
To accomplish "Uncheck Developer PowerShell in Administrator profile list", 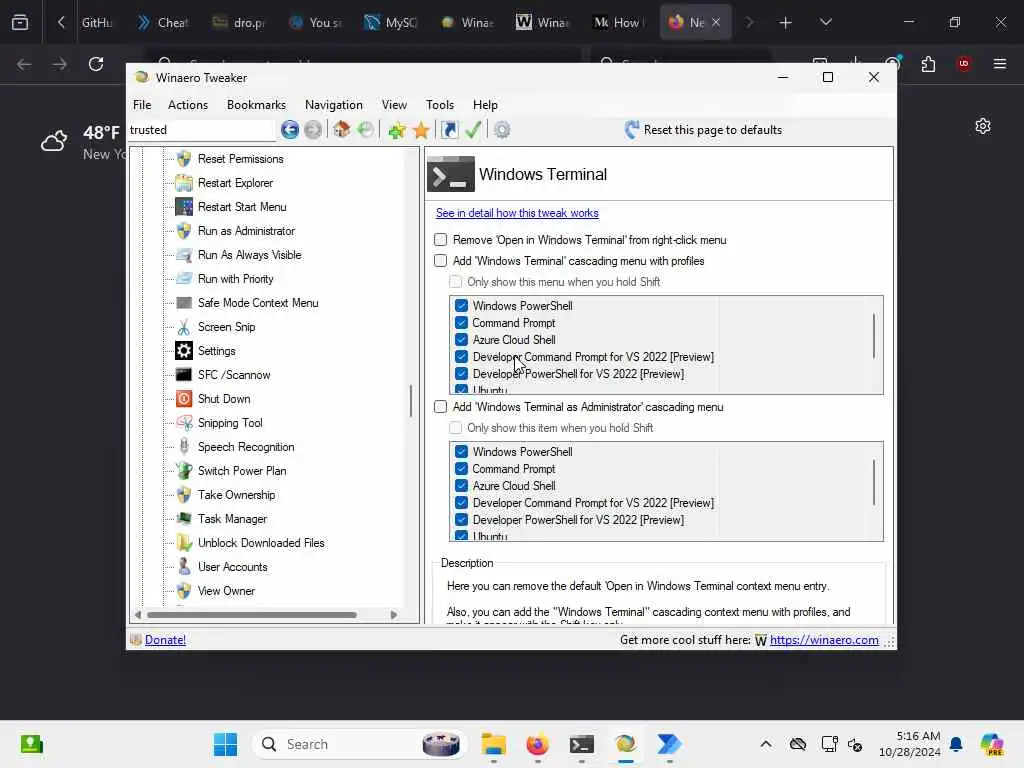I will pyautogui.click(x=461, y=520).
